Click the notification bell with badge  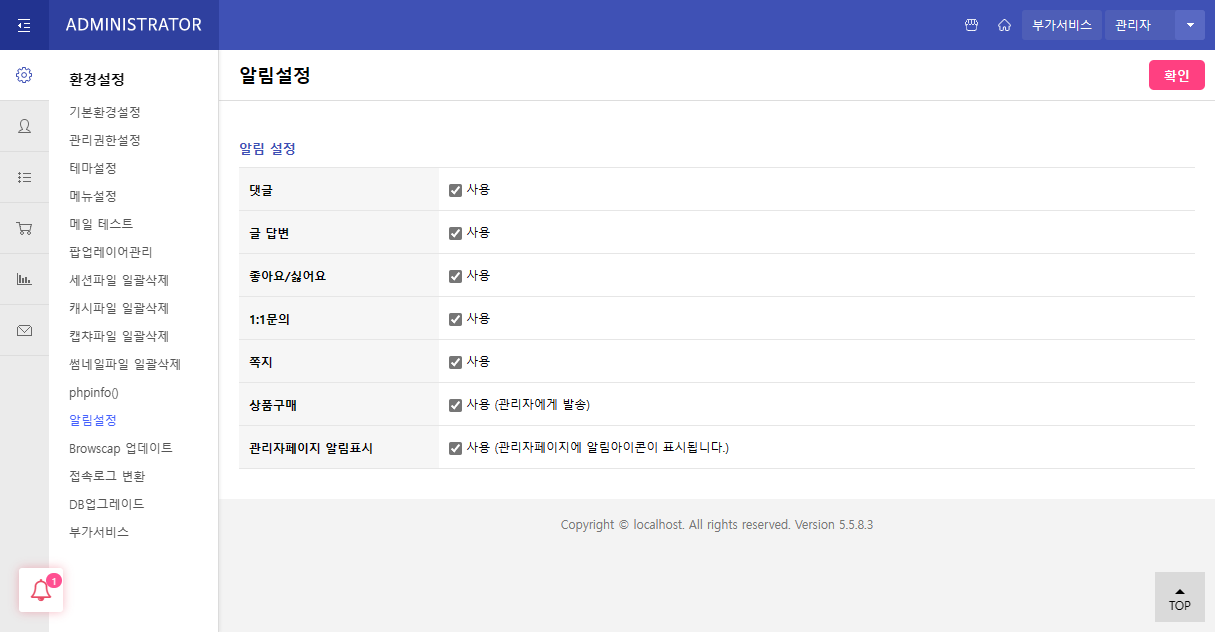coord(41,590)
